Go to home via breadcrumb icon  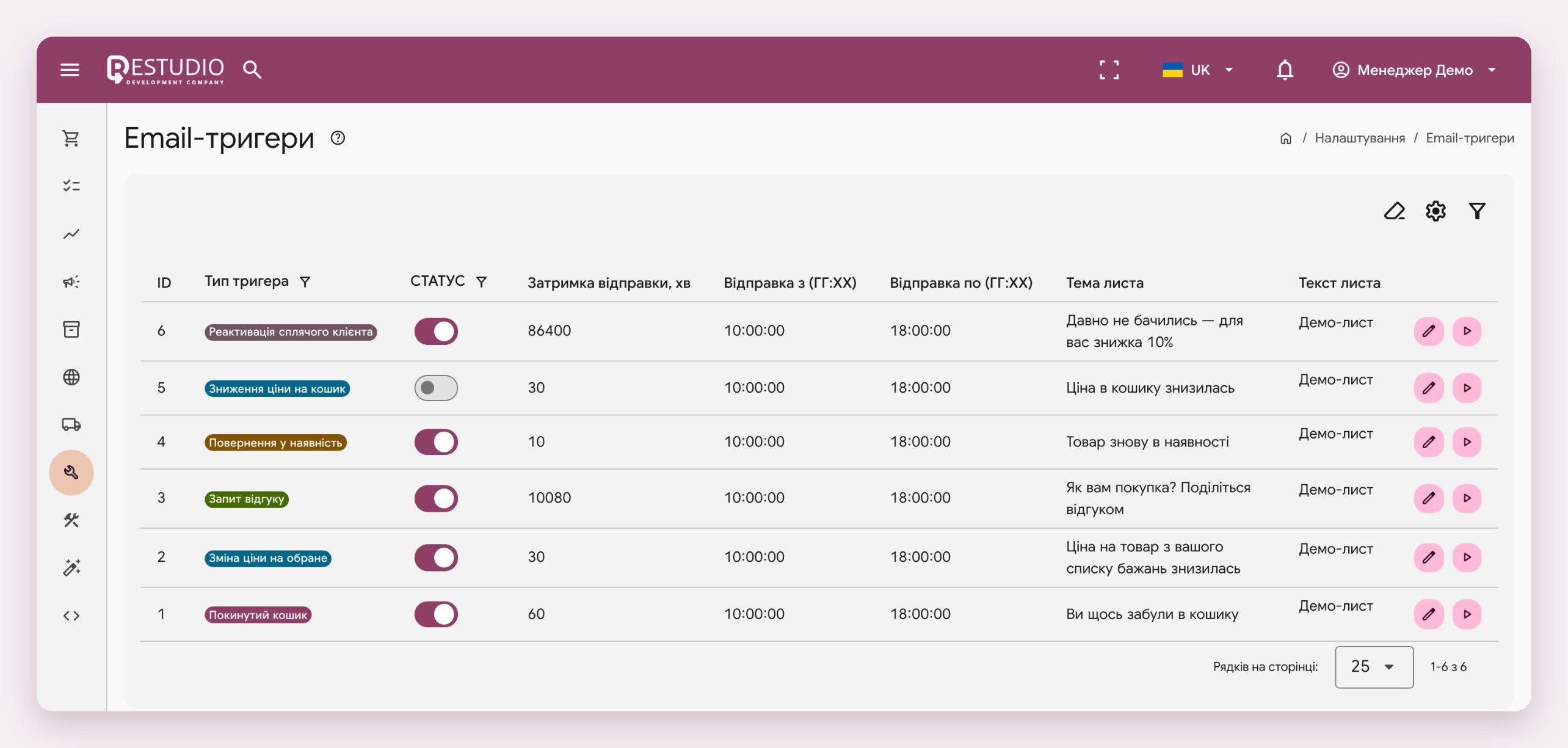coord(1286,139)
